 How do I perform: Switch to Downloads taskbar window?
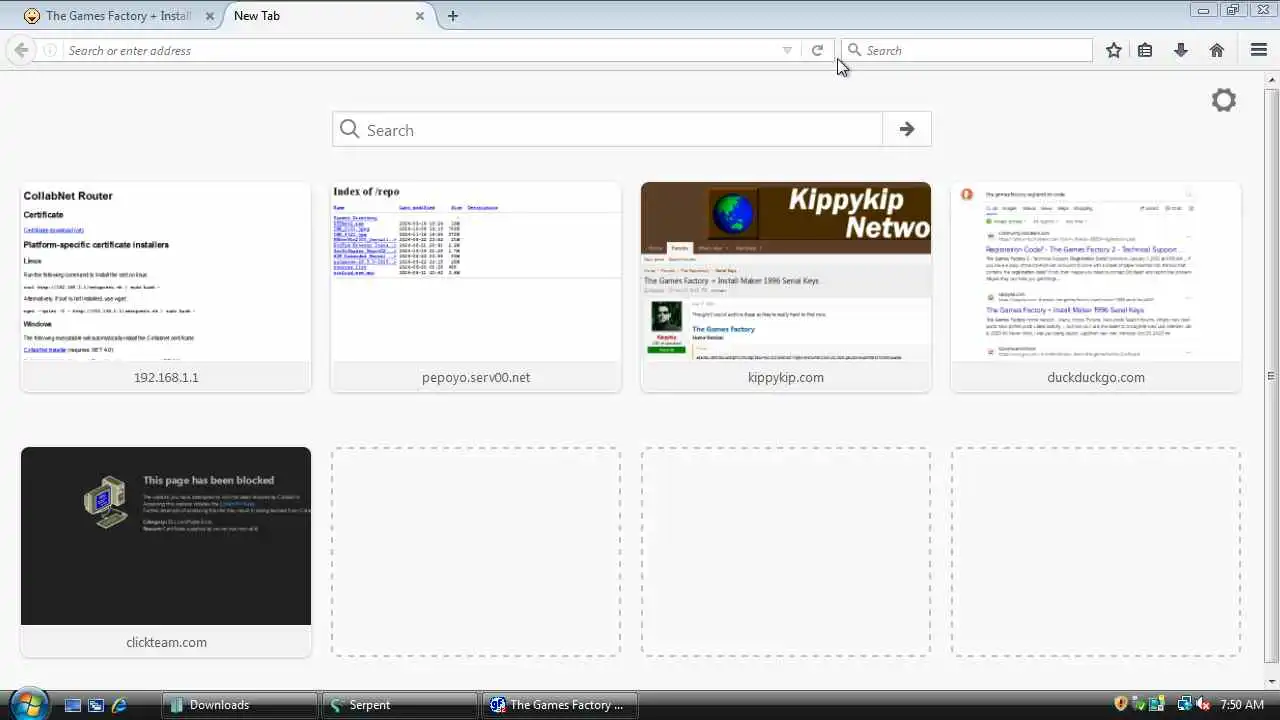pyautogui.click(x=239, y=705)
